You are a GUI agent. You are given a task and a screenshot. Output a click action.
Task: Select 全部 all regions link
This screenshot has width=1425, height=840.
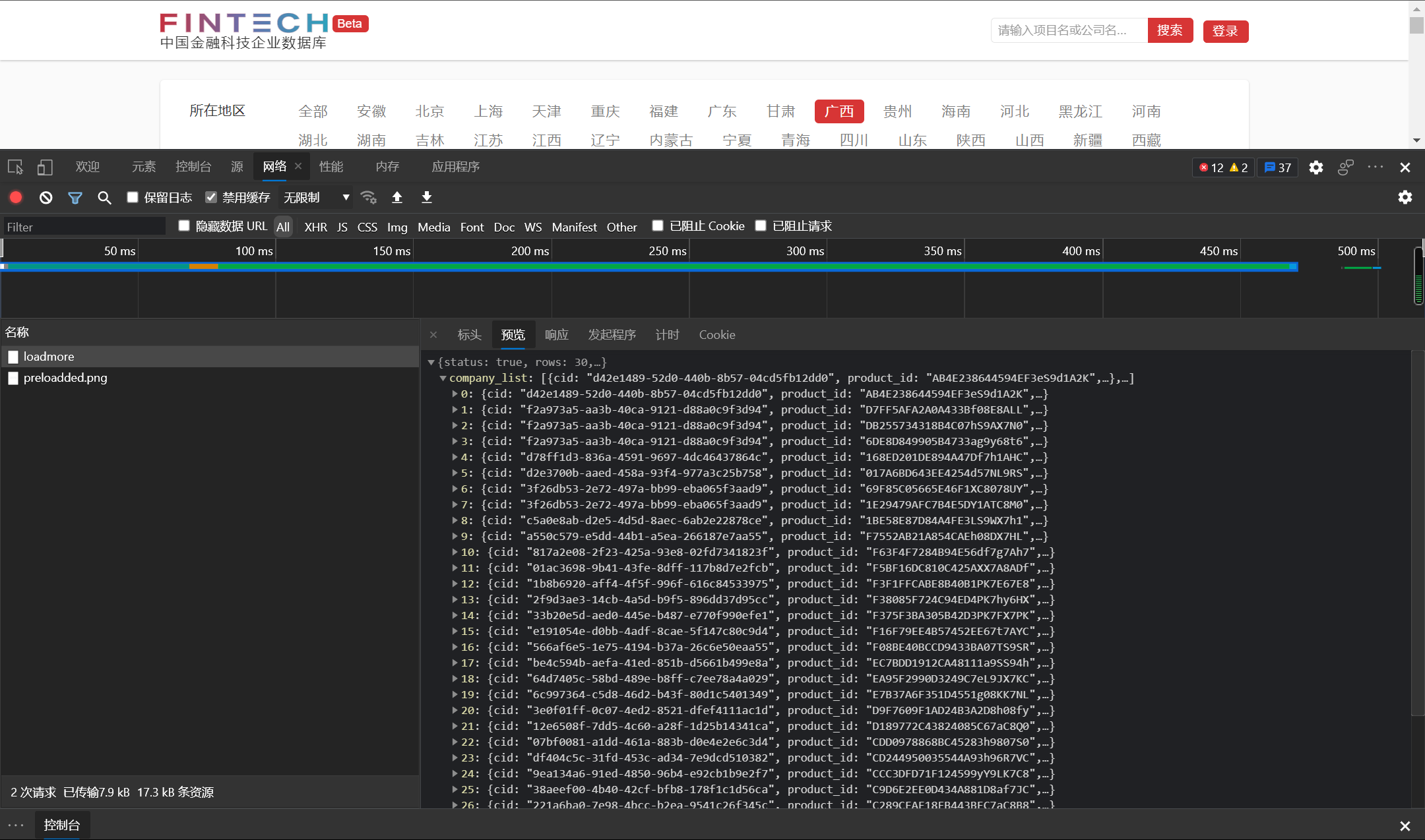pos(313,111)
